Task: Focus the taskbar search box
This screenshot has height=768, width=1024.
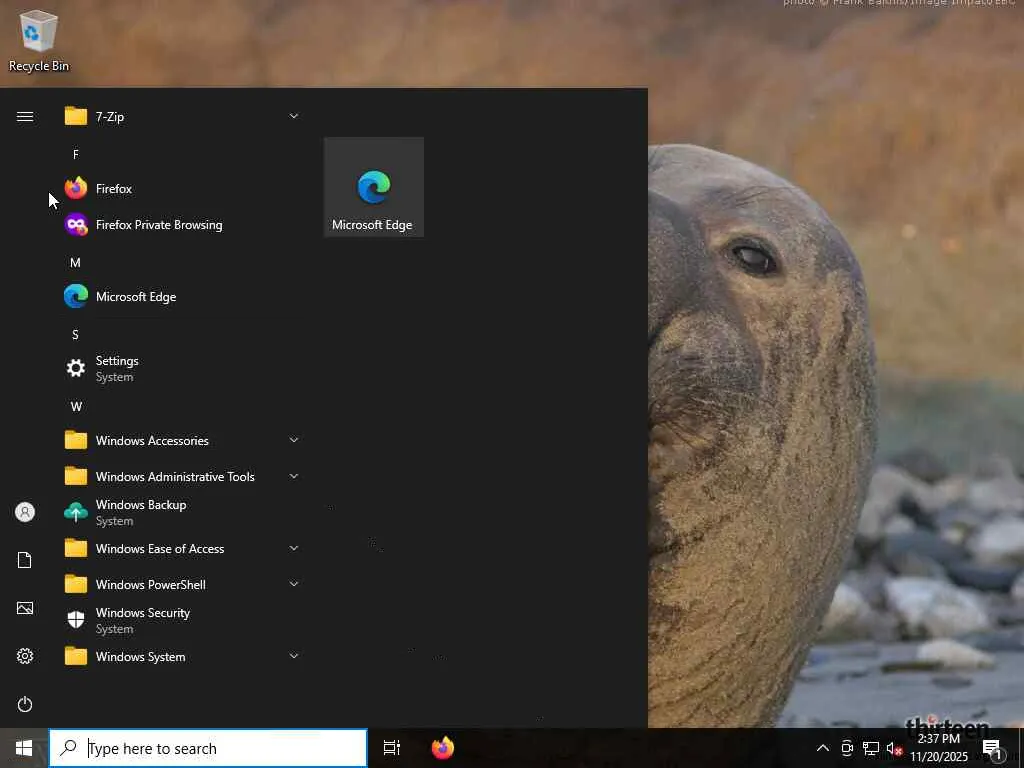Action: coord(208,748)
